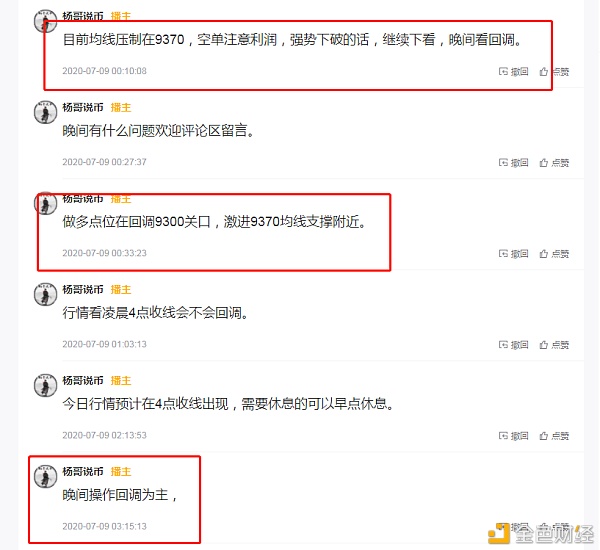Like the 00:10:08 message with thumbs-up
Image resolution: width=600 pixels, height=550 pixels.
click(x=554, y=72)
